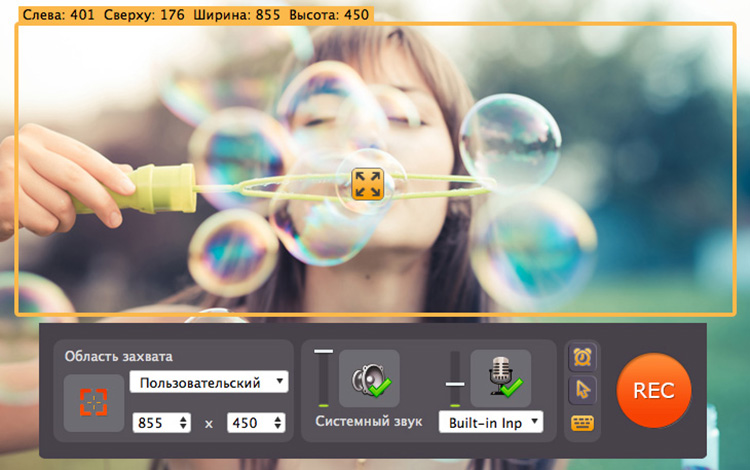Click the orange move handle in capture frame

click(x=368, y=183)
